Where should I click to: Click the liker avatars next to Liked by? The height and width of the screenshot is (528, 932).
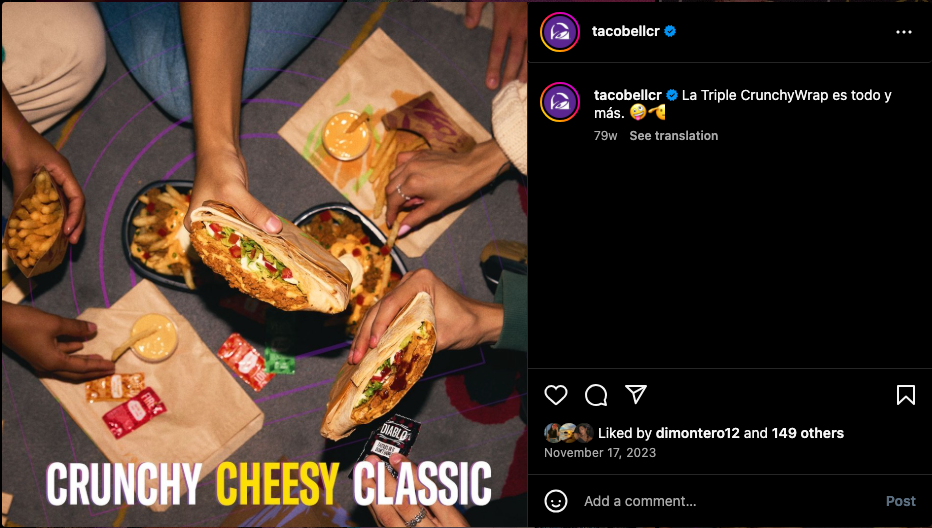(569, 433)
